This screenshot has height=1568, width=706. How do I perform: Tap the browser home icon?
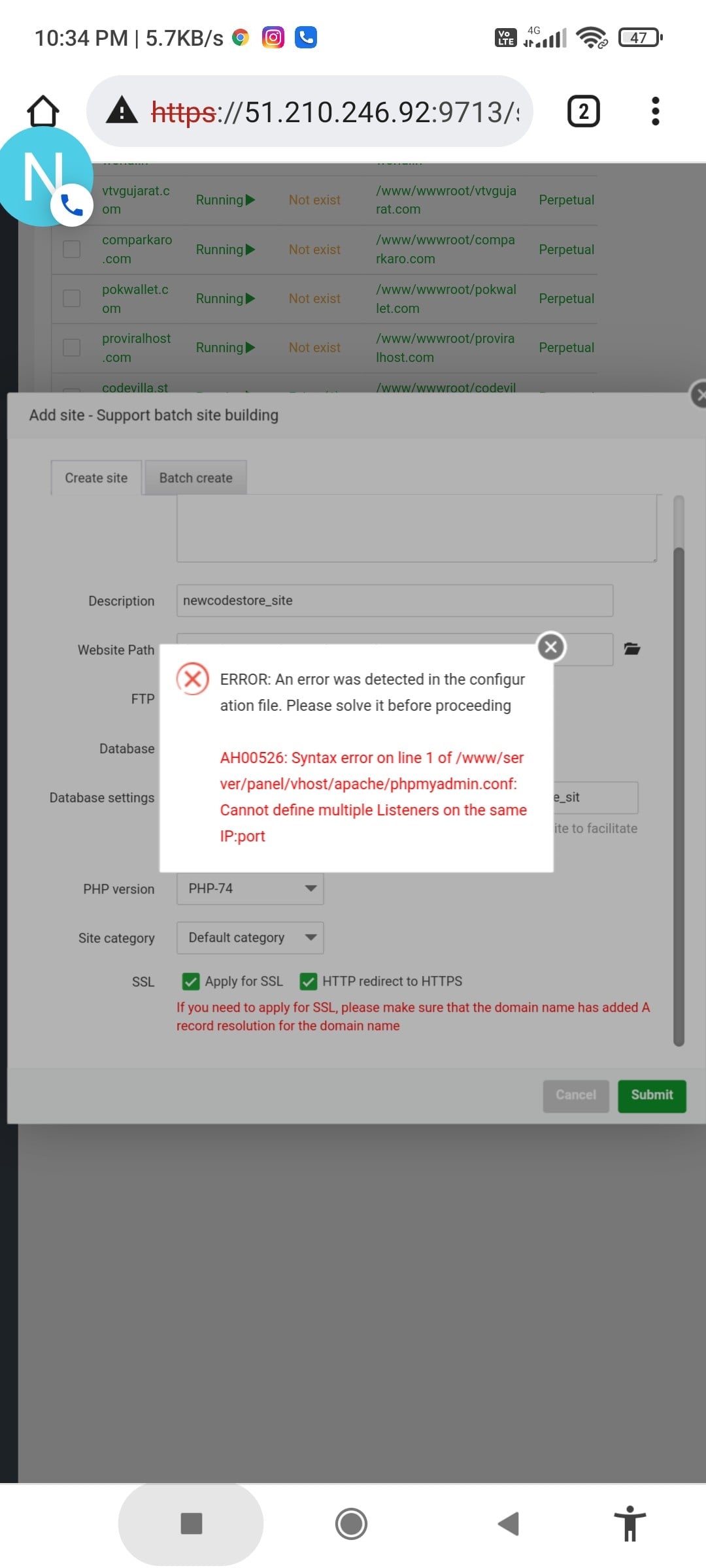[x=43, y=111]
